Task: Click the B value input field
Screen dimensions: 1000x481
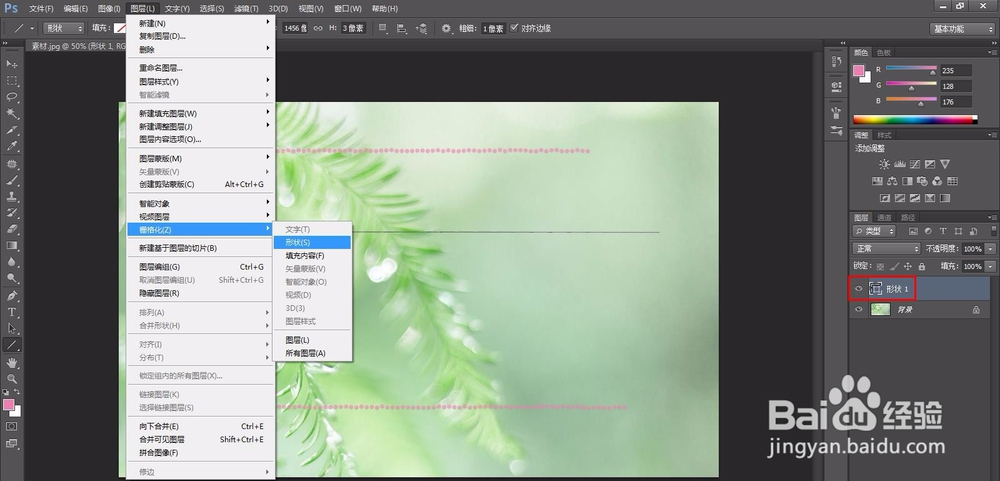Action: pos(956,101)
